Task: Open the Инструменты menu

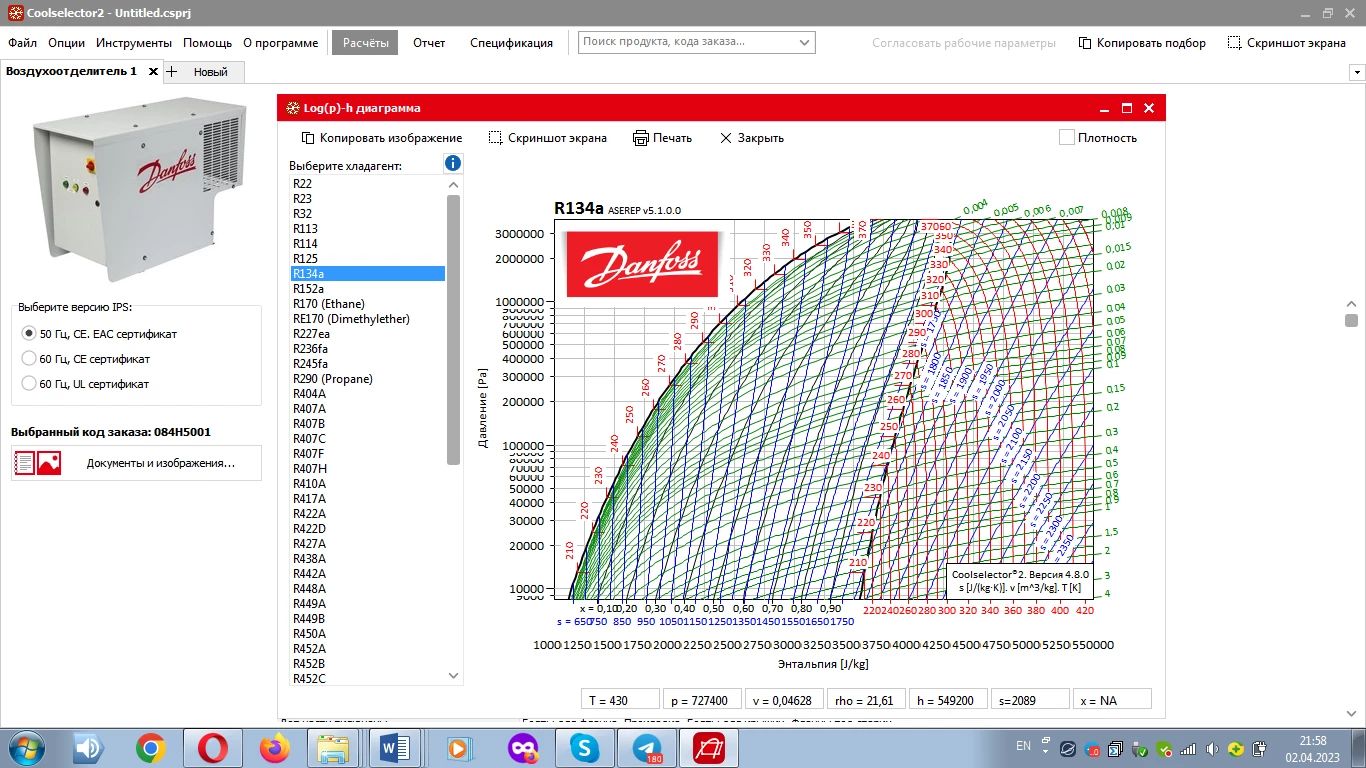Action: (134, 43)
